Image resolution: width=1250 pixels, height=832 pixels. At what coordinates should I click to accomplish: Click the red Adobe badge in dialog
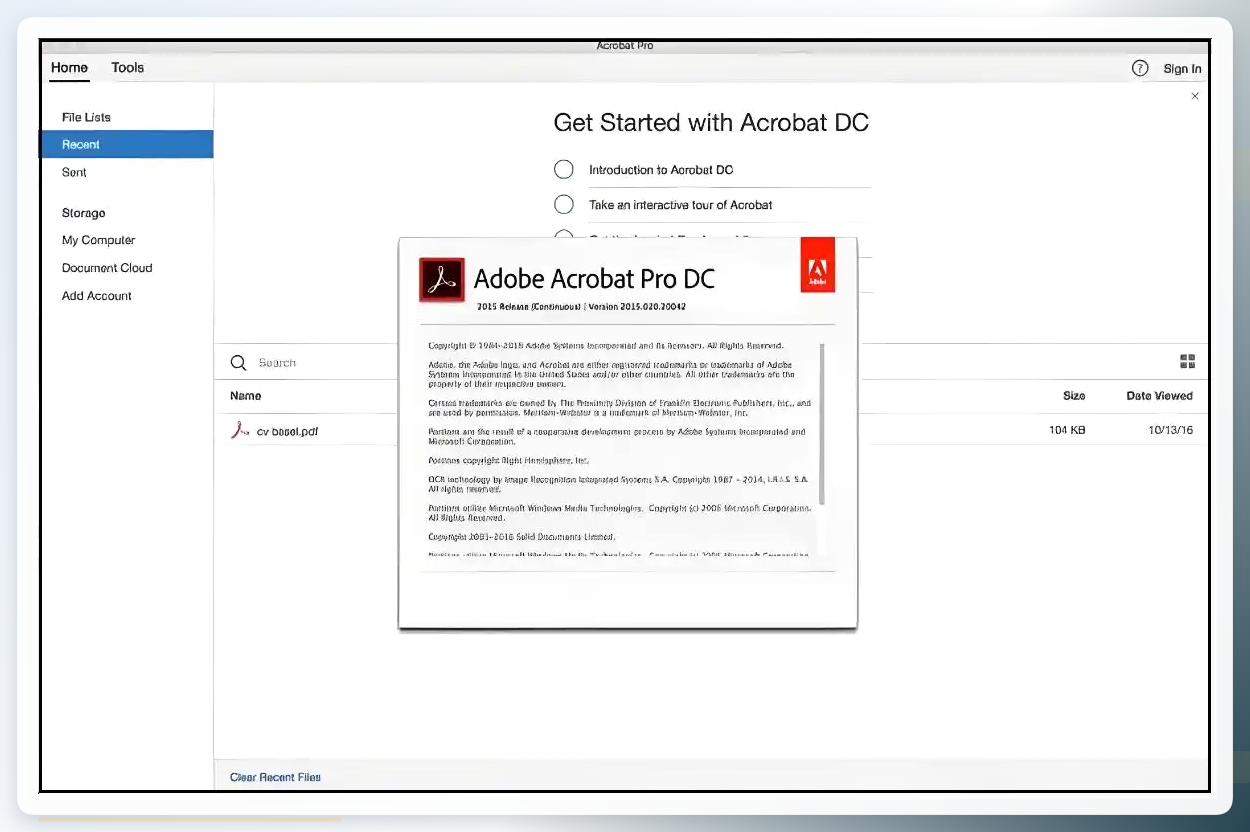pos(817,265)
